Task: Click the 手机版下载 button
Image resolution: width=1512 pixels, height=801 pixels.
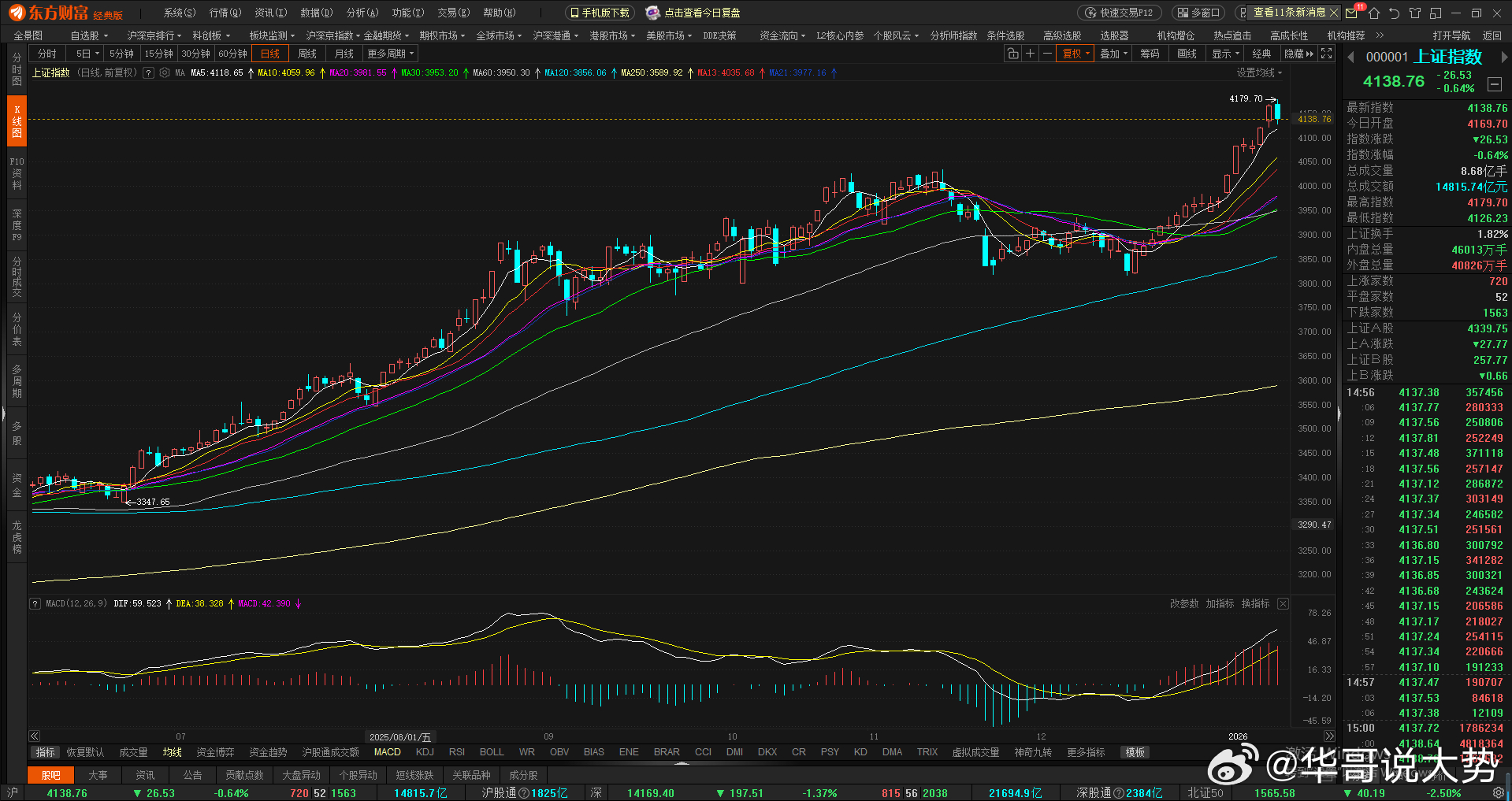Action: coord(600,13)
